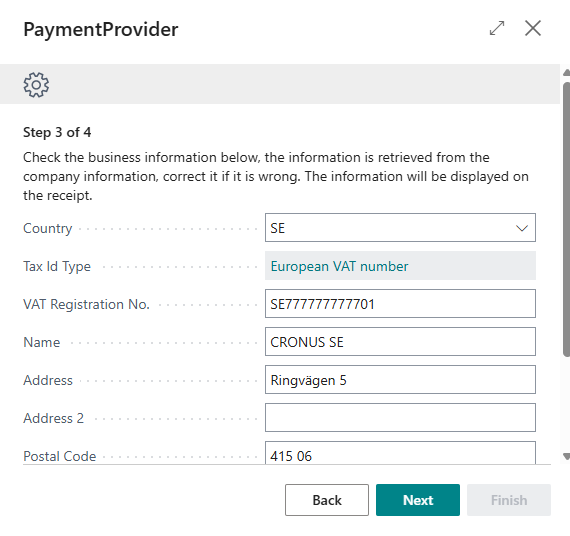Click the settings gear icon

[x=36, y=85]
